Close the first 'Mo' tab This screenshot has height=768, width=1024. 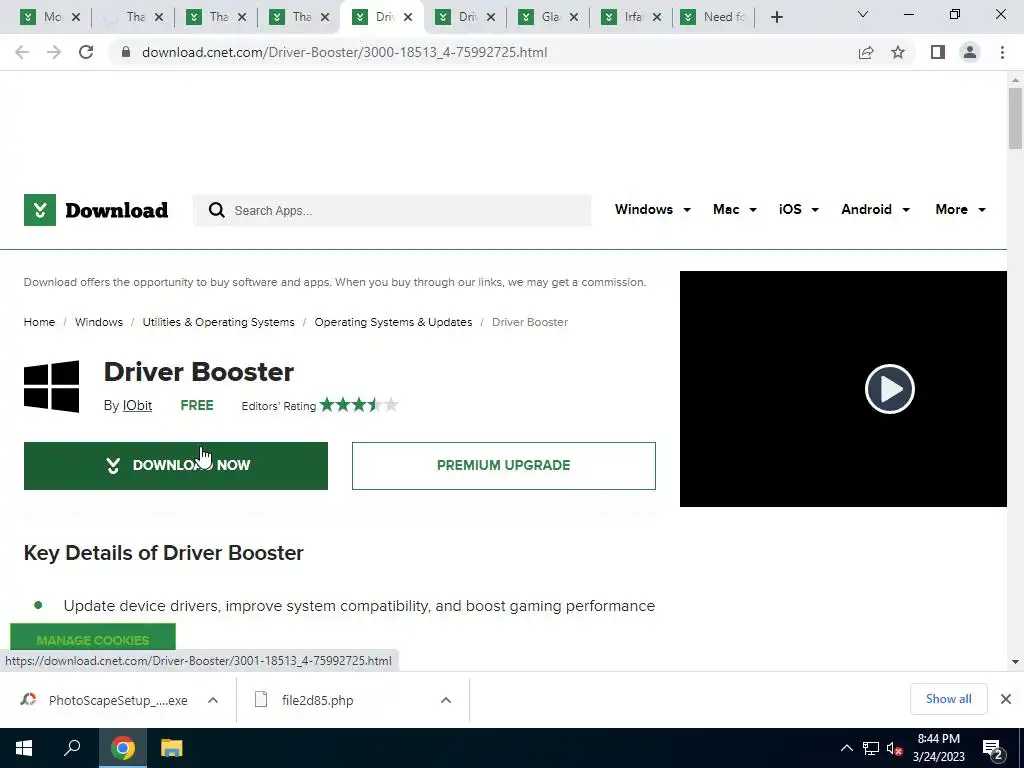coord(76,17)
